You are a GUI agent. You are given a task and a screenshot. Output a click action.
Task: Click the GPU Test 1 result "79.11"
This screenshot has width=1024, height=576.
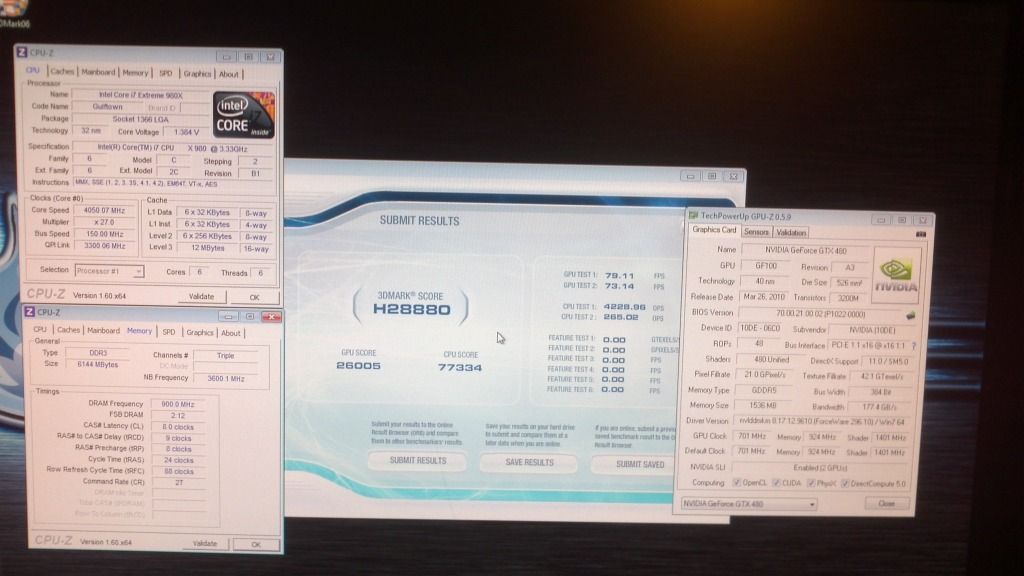[619, 276]
